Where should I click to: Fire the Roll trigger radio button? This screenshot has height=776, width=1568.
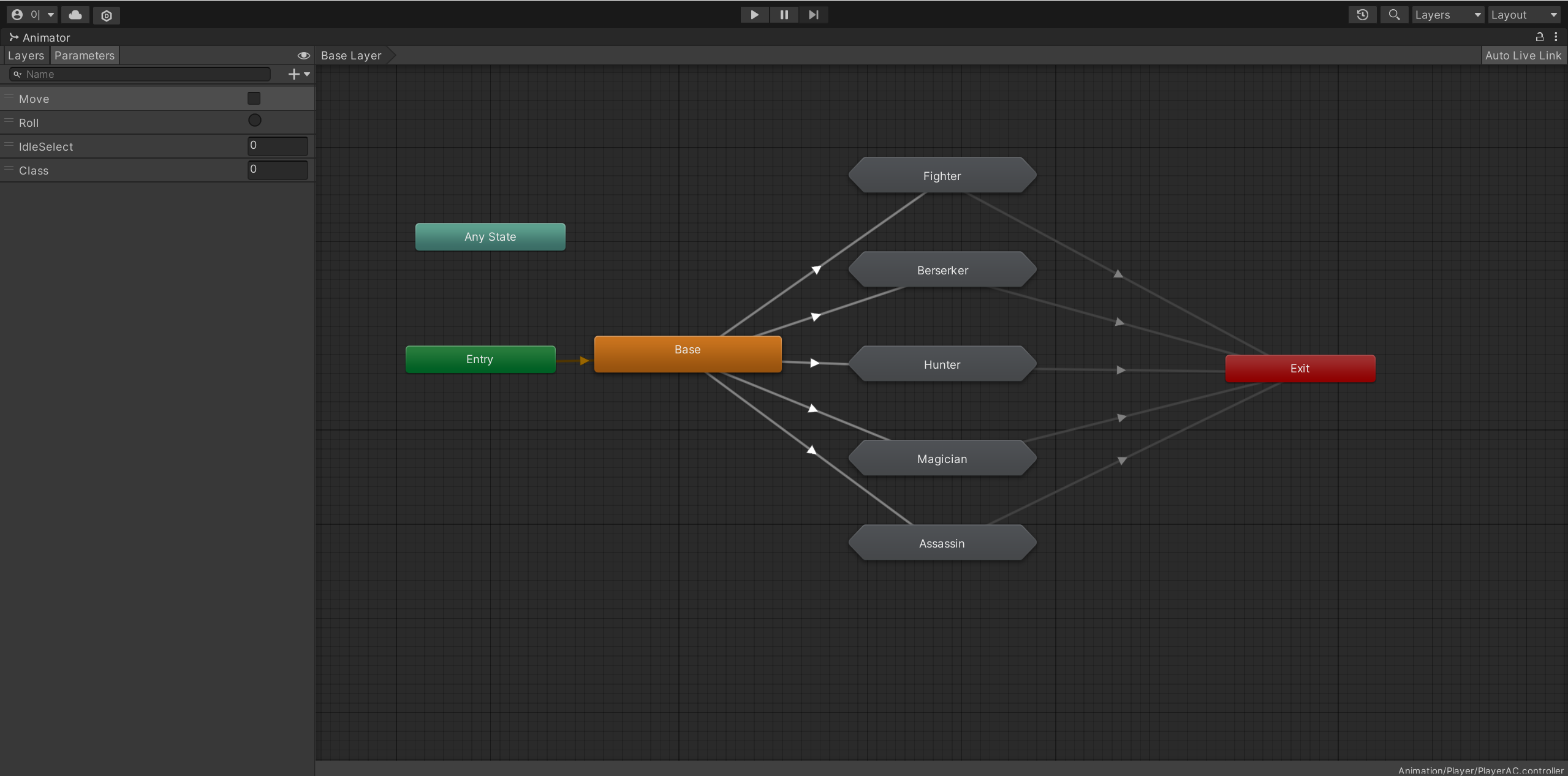[x=254, y=121]
